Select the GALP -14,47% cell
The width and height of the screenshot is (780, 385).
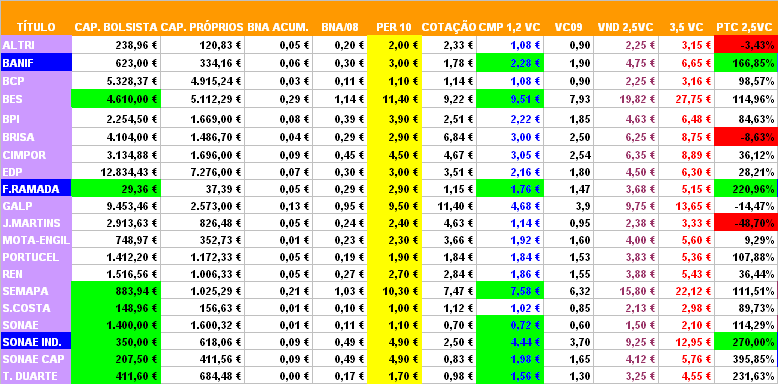pyautogui.click(x=746, y=206)
